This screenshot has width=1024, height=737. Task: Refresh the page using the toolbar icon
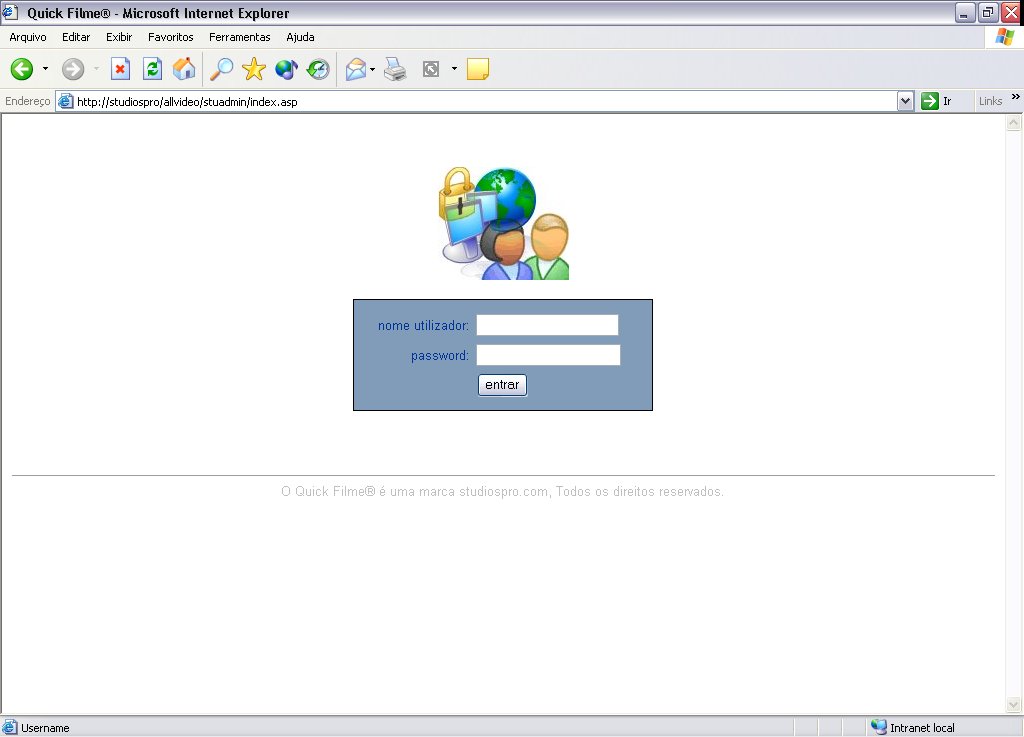(152, 69)
